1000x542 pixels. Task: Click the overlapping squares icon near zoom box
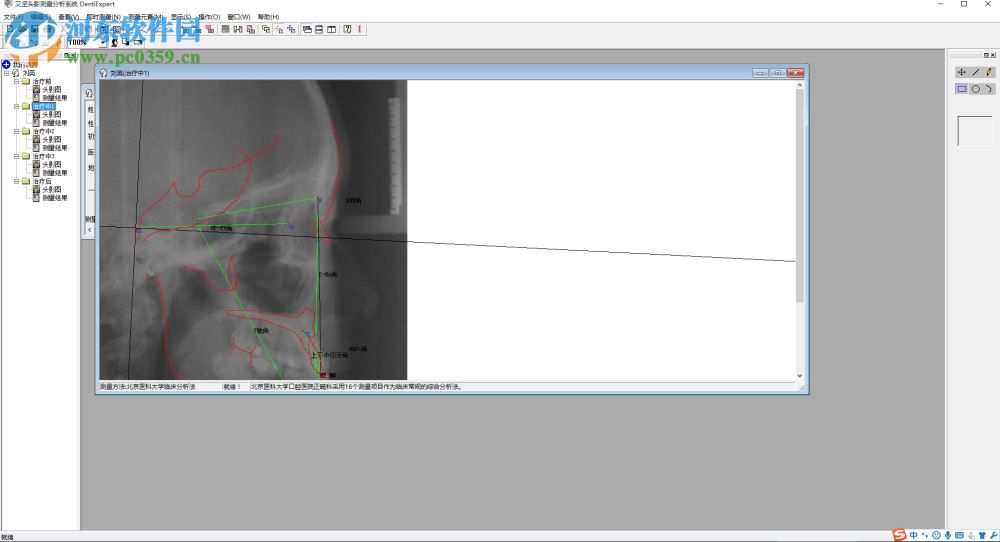pyautogui.click(x=126, y=43)
